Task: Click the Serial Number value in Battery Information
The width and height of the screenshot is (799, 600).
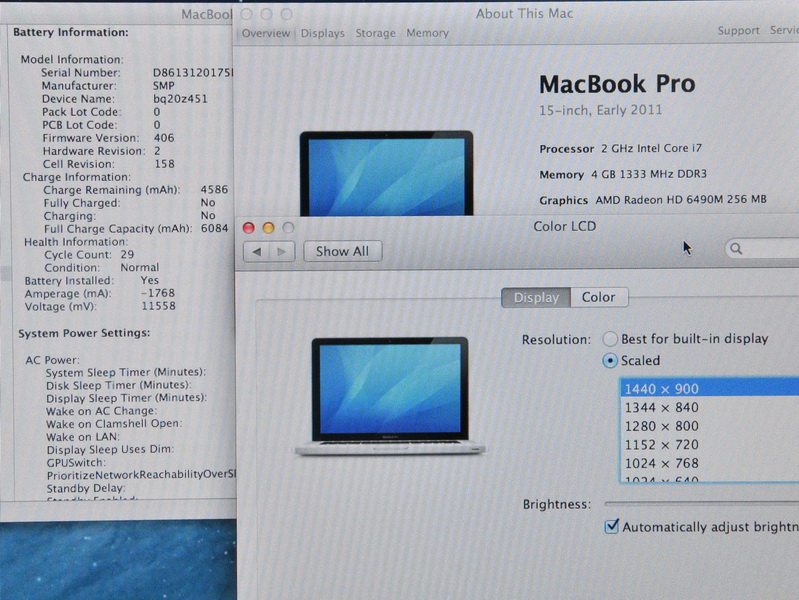Action: coord(193,72)
